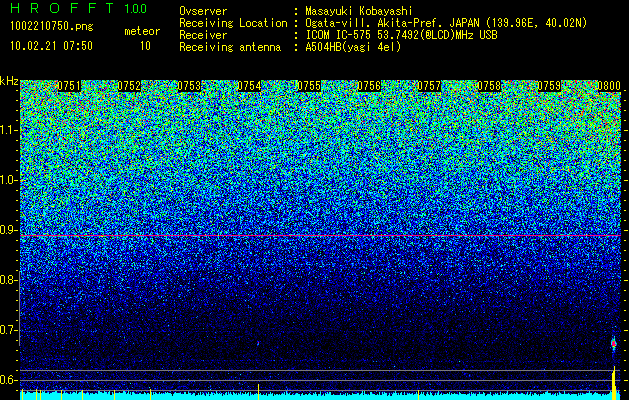
Task: Click the 'Ovserver' field label
Action: click(x=203, y=11)
